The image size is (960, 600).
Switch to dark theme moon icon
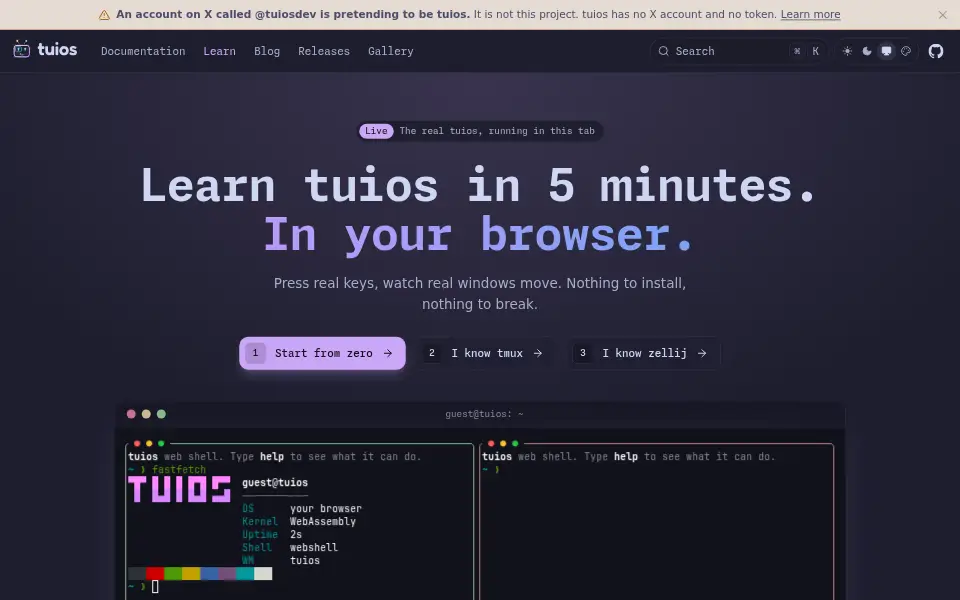pos(867,51)
